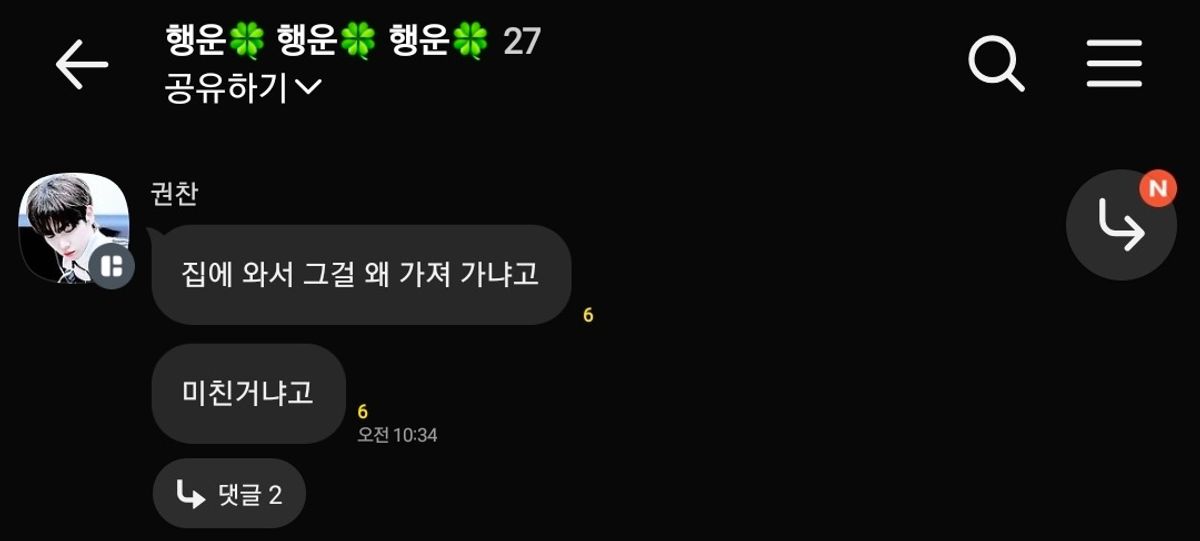Open the 댓글 2 comments thread
1200x541 pixels.
229,494
